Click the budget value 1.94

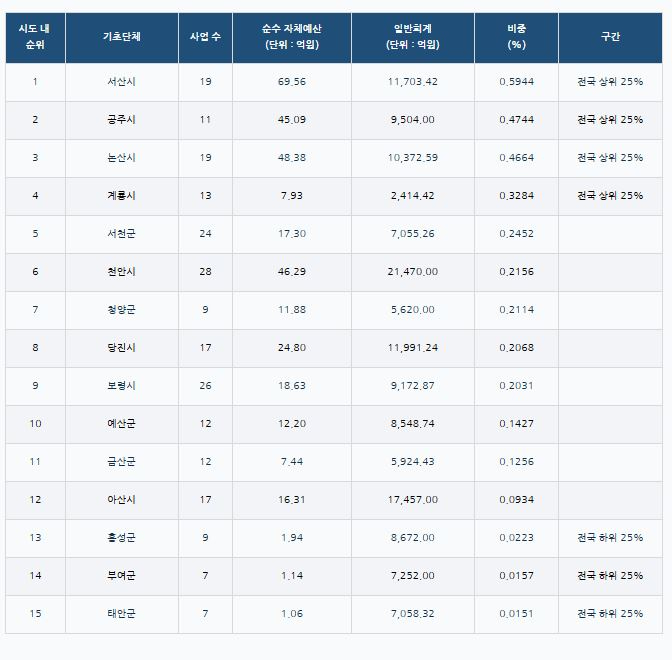(292, 538)
